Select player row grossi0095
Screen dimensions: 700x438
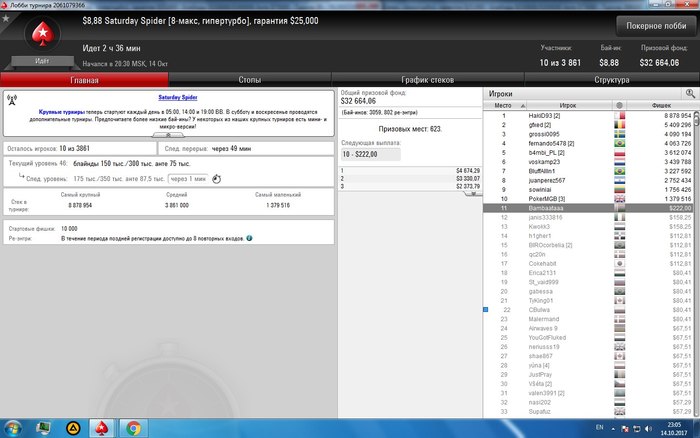[x=588, y=134]
